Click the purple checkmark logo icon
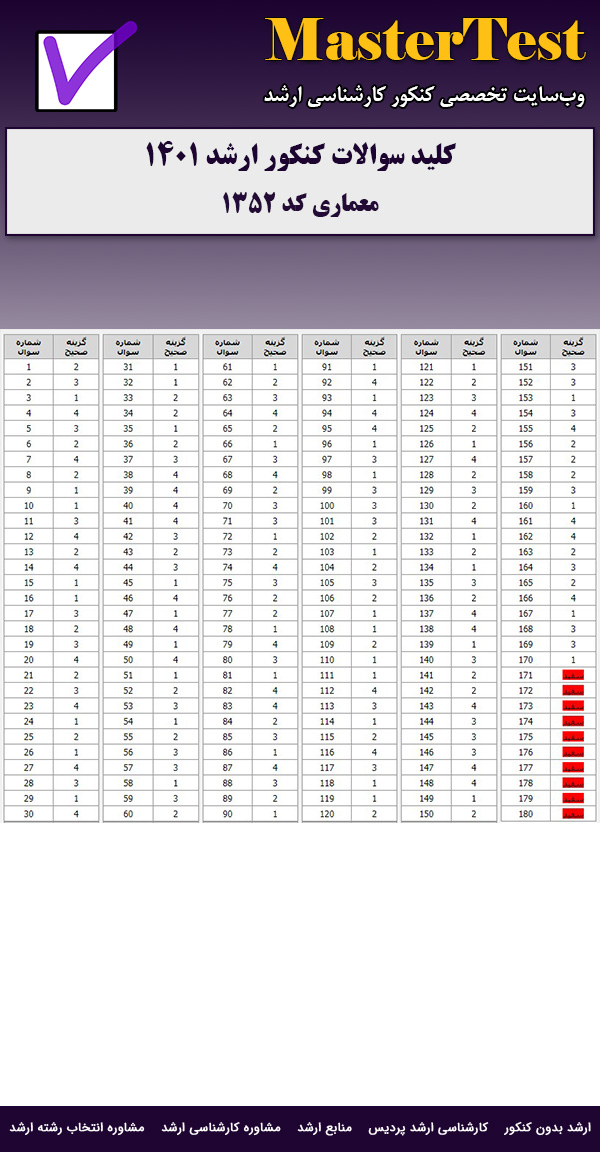The height and width of the screenshot is (1152, 600). click(x=86, y=68)
